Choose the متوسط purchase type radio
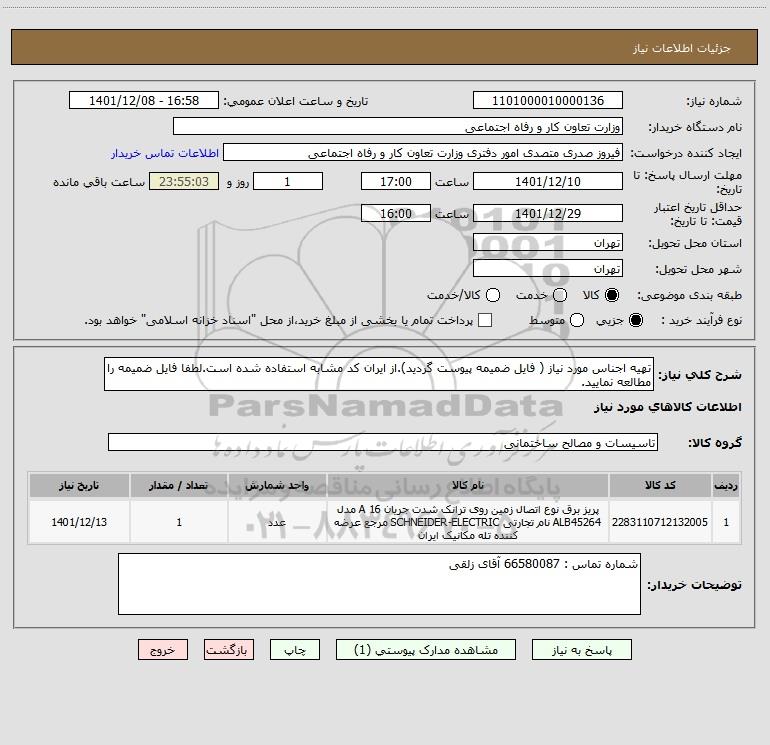 (x=577, y=320)
